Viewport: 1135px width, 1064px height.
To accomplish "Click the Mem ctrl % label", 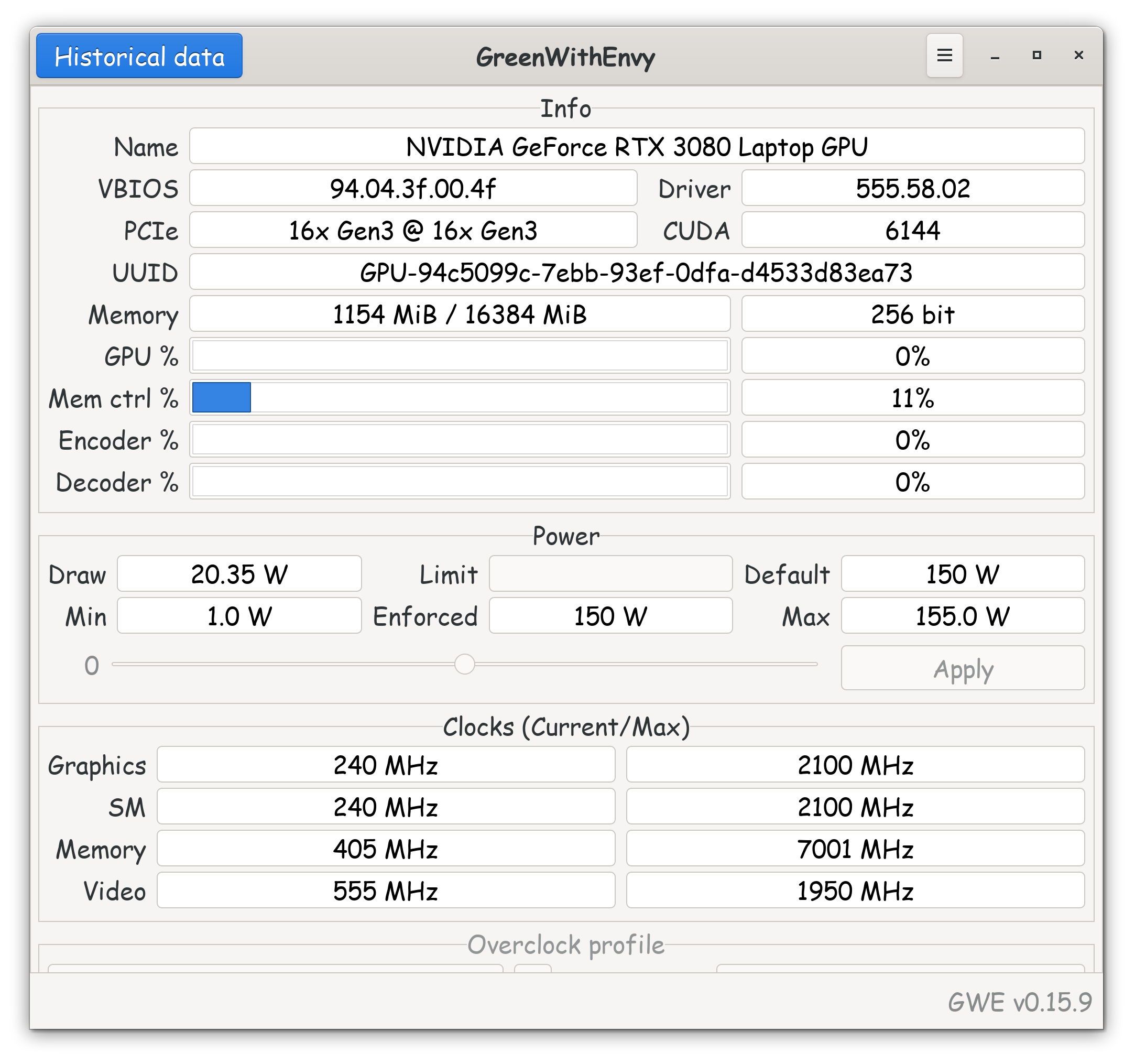I will point(113,398).
